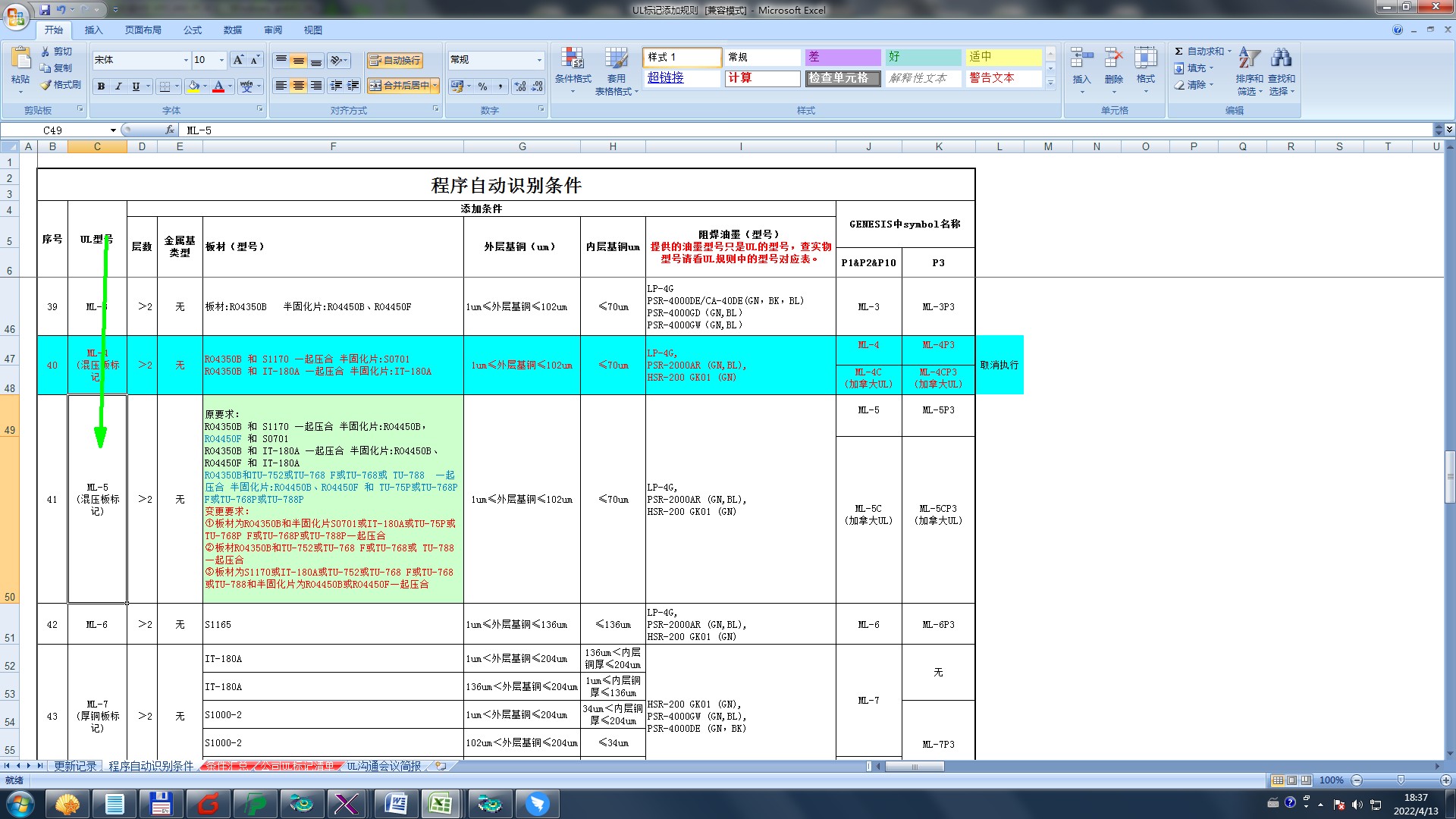
Task: Expand the cell styles gallery
Action: click(1050, 83)
